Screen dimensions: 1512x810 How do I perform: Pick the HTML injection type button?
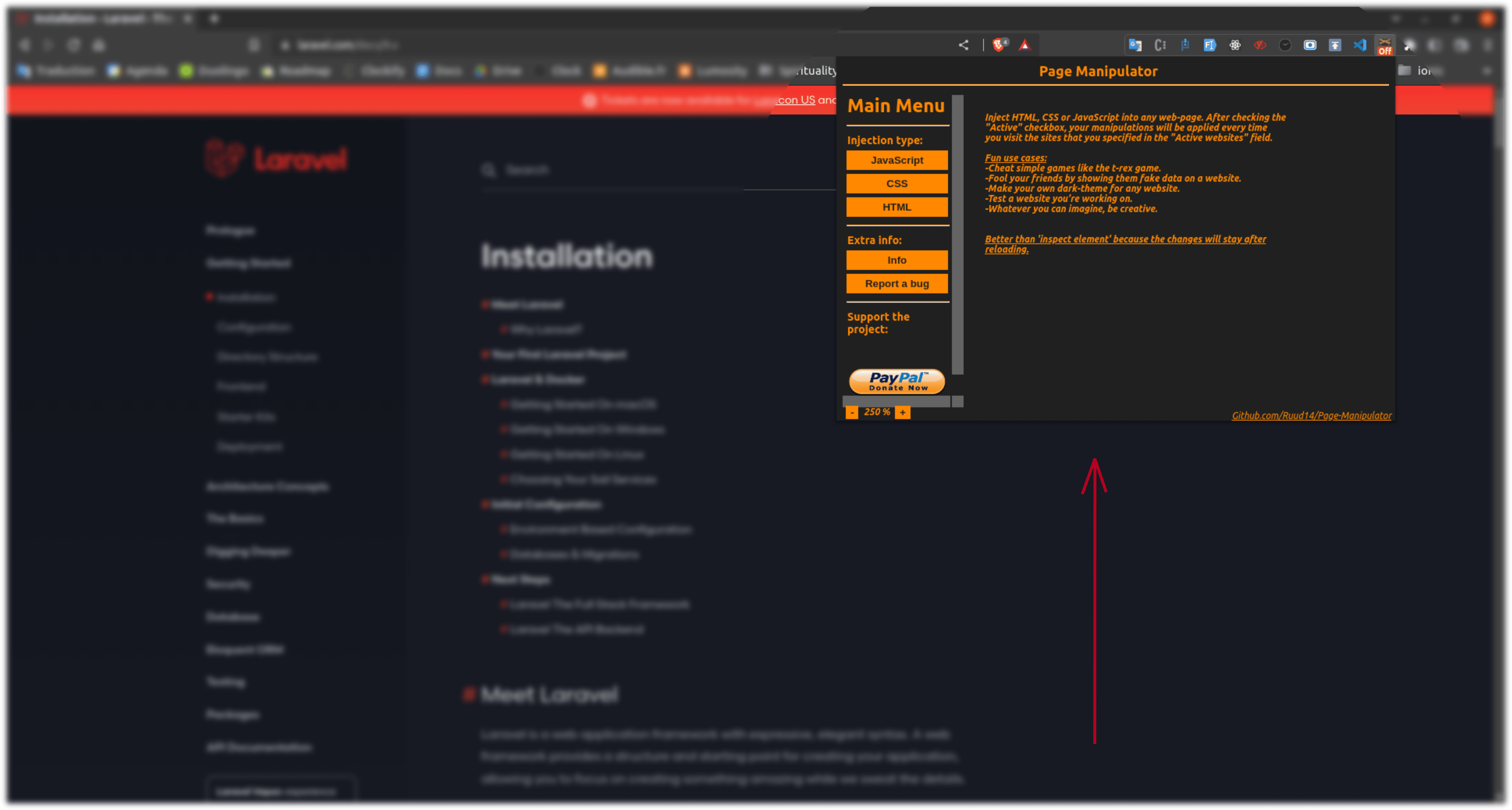click(896, 207)
